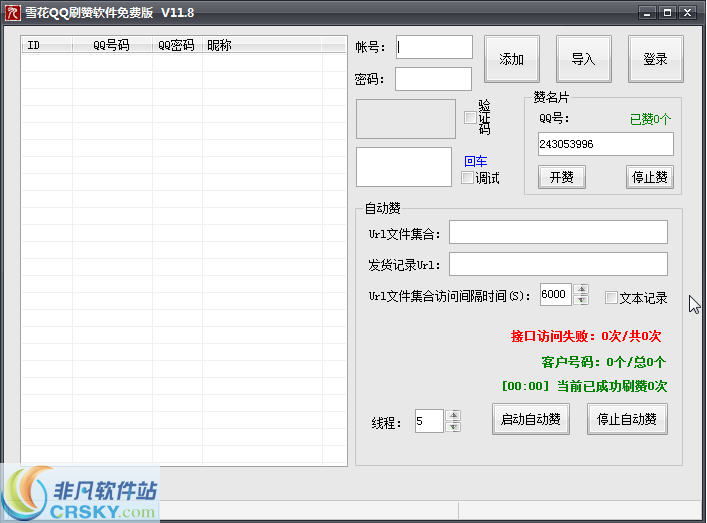707x523 pixels.
Task: Enable the 验证码 checkbox
Action: pyautogui.click(x=470, y=118)
